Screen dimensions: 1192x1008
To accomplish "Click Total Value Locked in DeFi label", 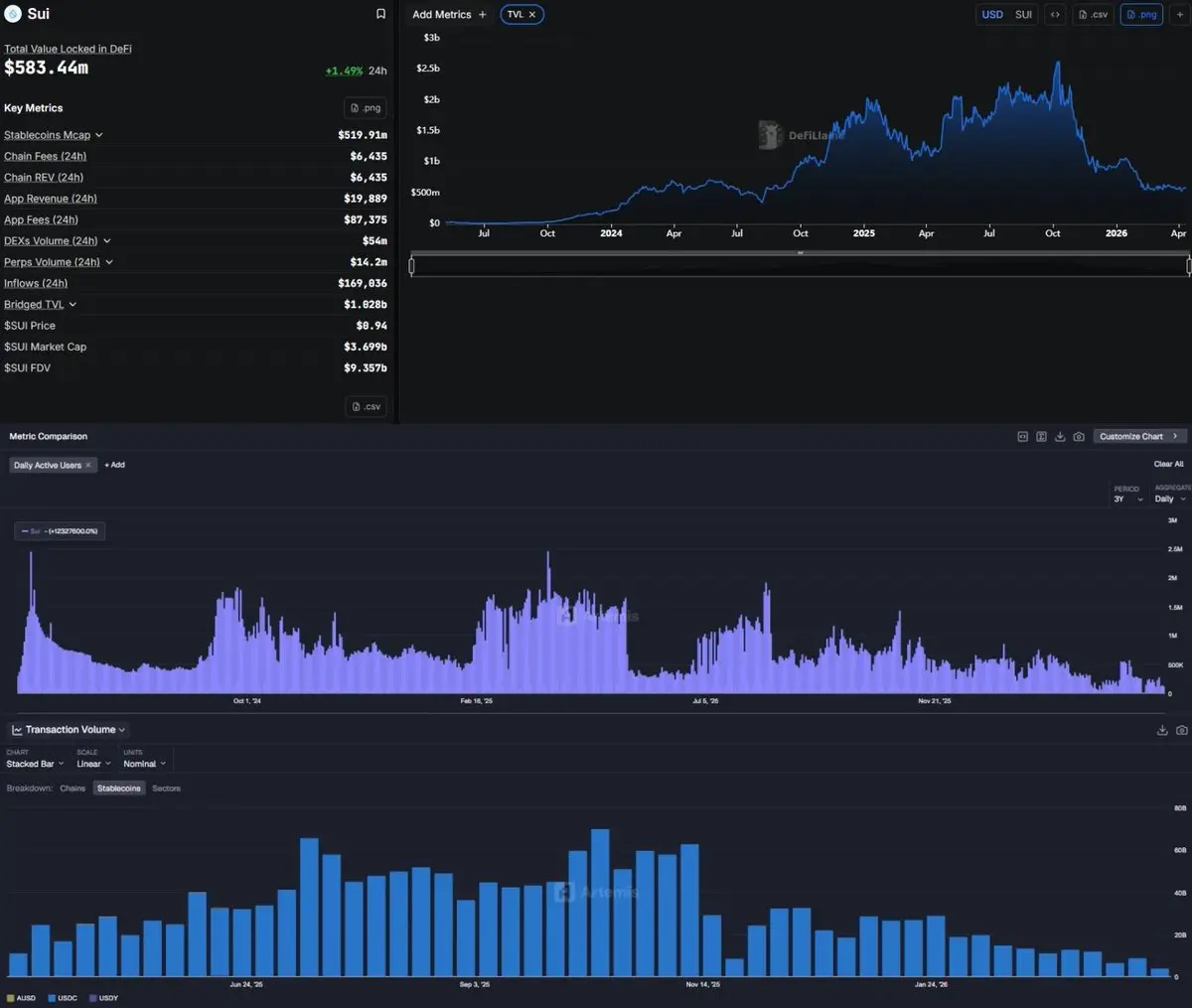I will click(x=68, y=49).
